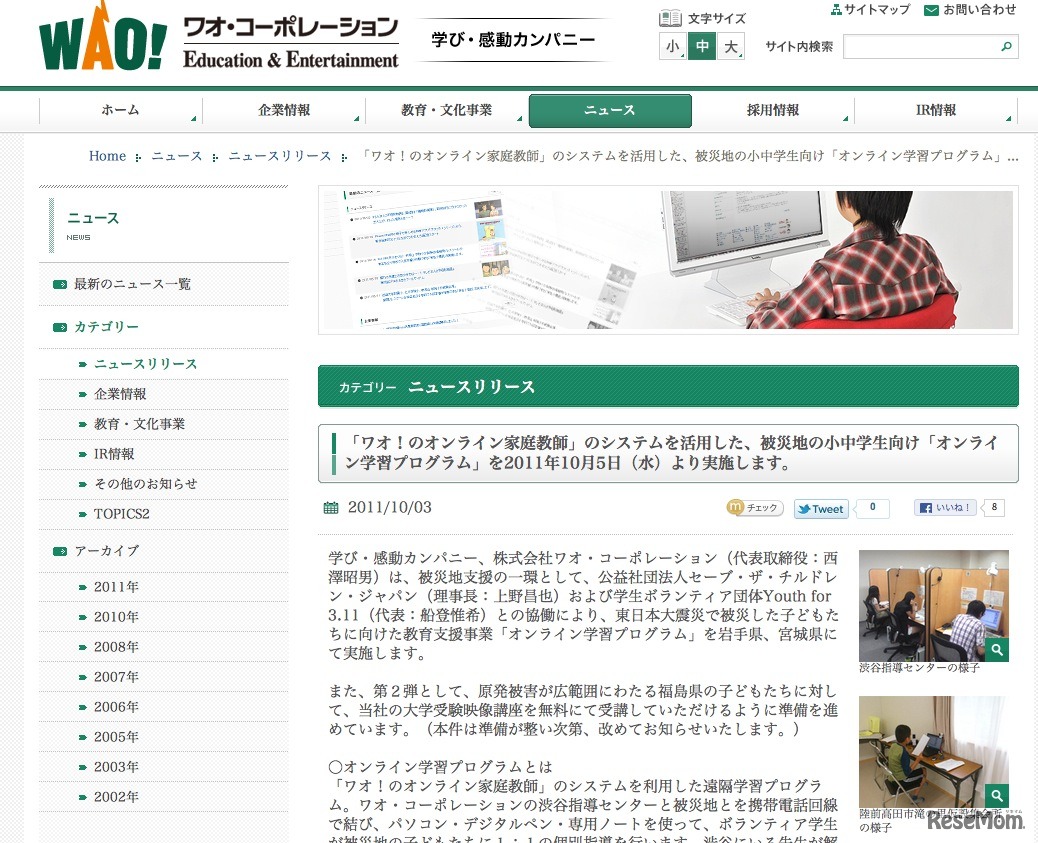Open the 2011年 archive
The width and height of the screenshot is (1038, 843).
[x=117, y=587]
